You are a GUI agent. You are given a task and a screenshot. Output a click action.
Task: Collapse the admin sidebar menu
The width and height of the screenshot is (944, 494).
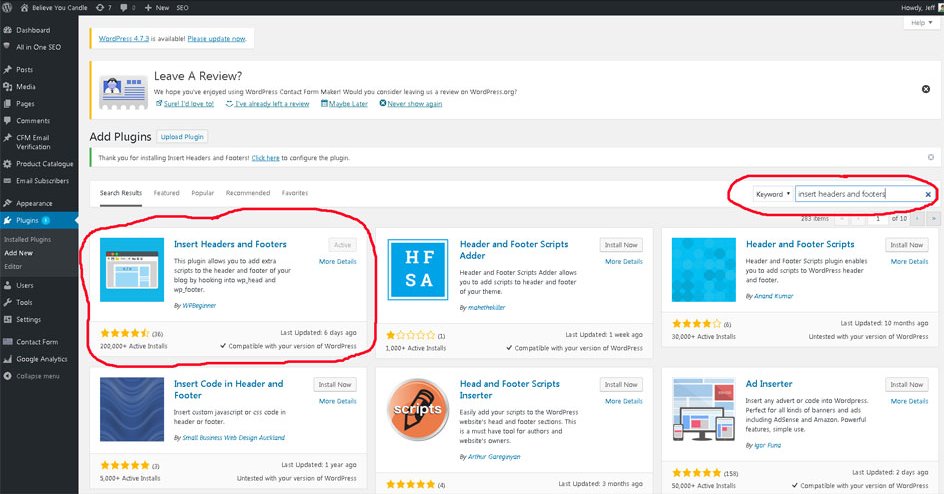click(39, 376)
